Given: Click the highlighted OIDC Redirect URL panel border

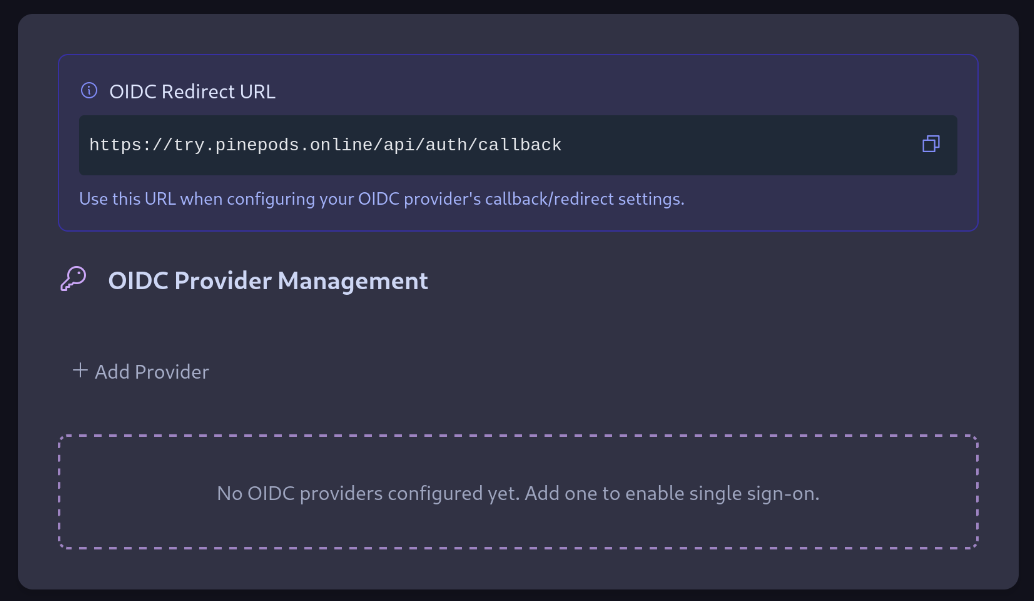Looking at the screenshot, I should pyautogui.click(x=518, y=56).
